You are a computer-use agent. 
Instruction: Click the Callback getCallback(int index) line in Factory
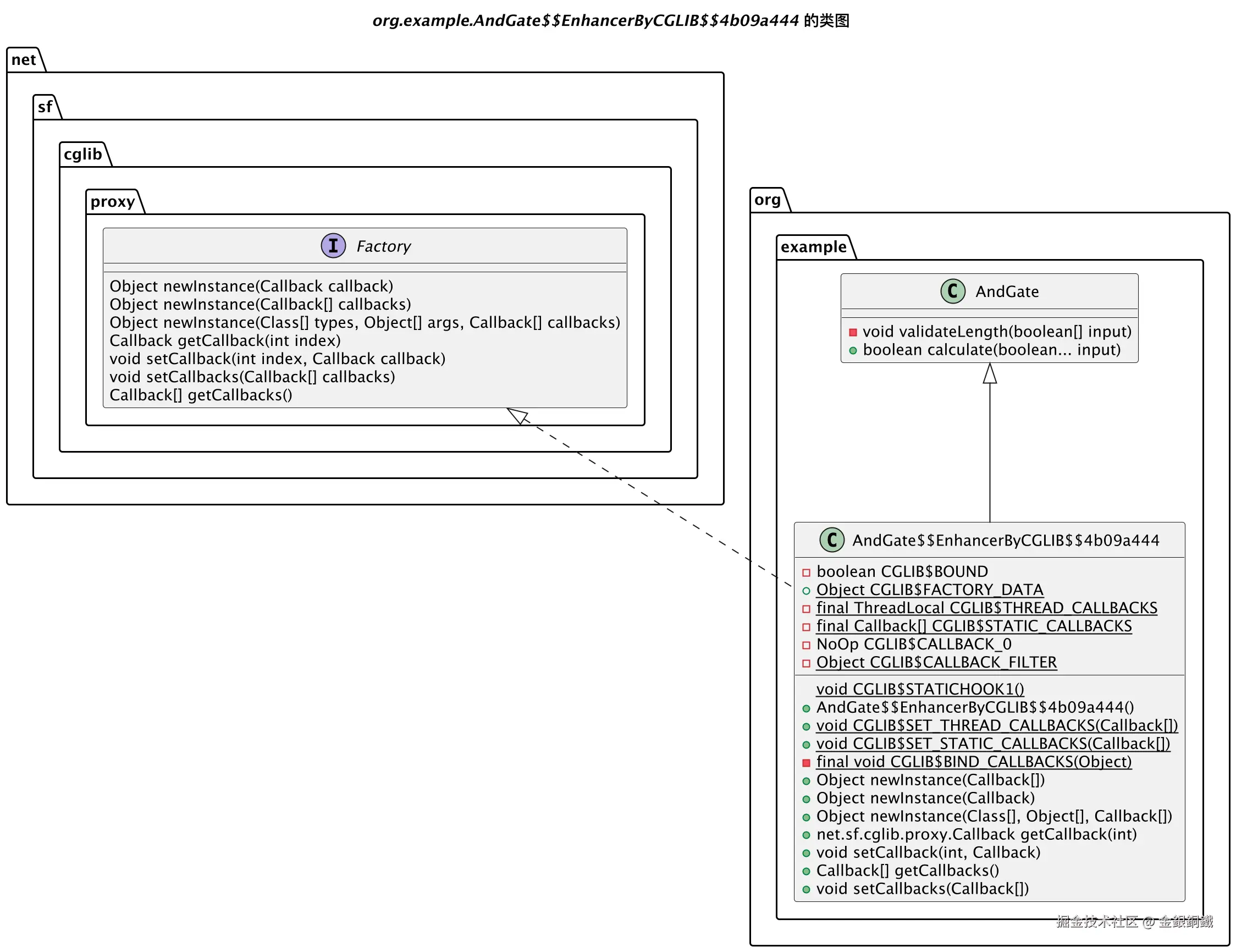225,340
